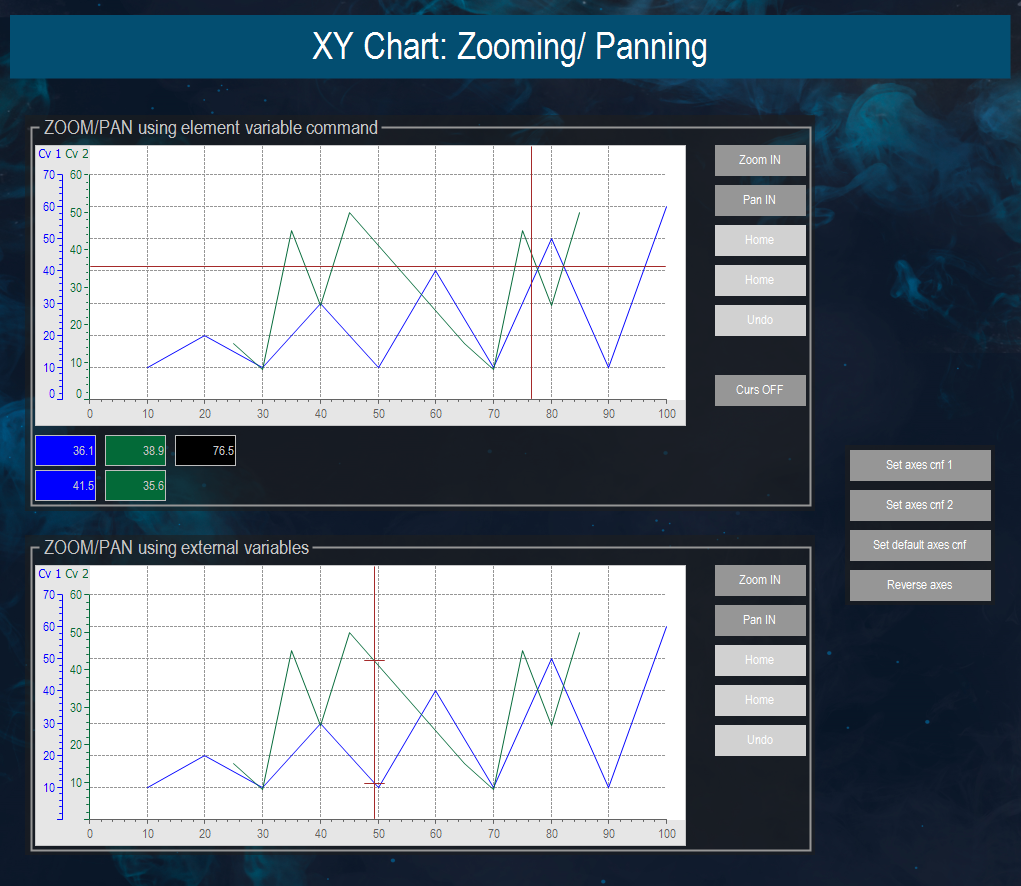Click the red crosshair cursor in lower chart
This screenshot has height=886, width=1021.
(375, 661)
